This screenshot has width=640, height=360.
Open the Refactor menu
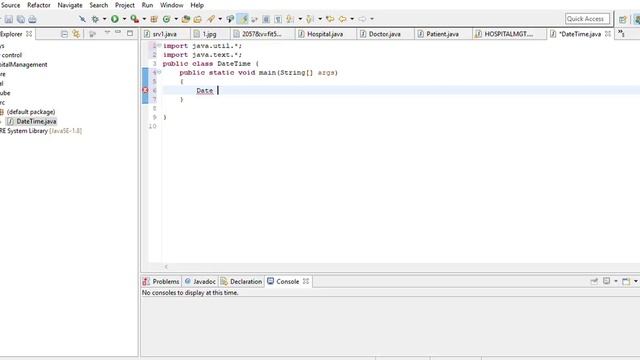pos(39,5)
